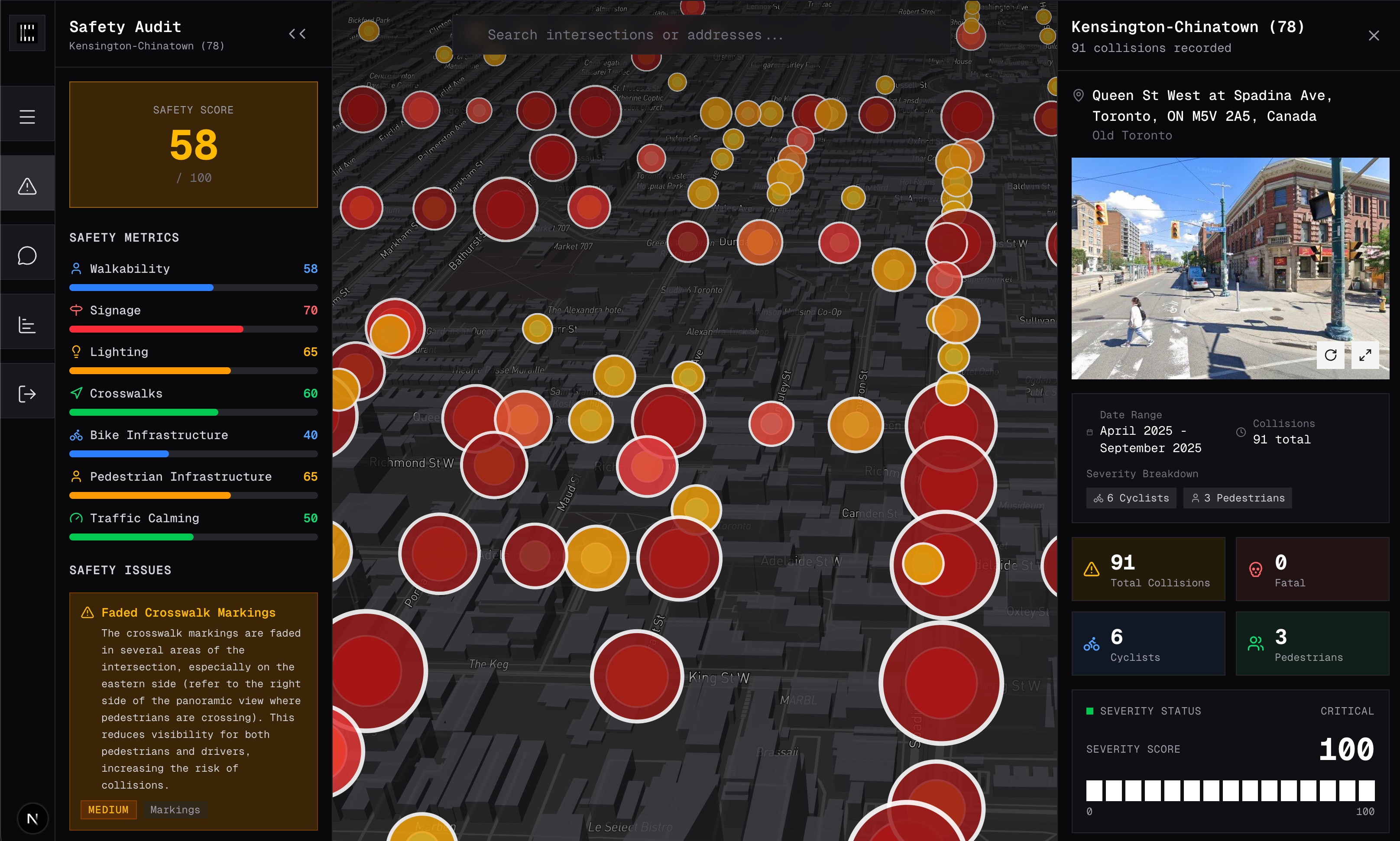Close the Kensington-Chinatown details panel
The image size is (1400, 841).
[1374, 36]
